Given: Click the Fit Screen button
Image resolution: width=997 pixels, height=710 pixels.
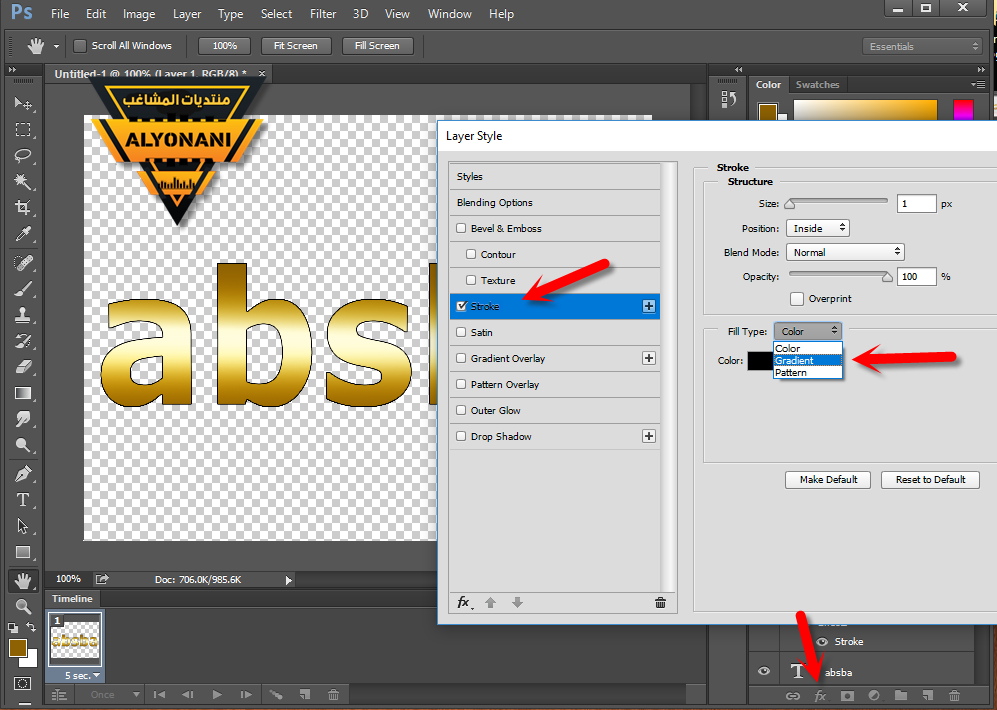Looking at the screenshot, I should coord(295,46).
